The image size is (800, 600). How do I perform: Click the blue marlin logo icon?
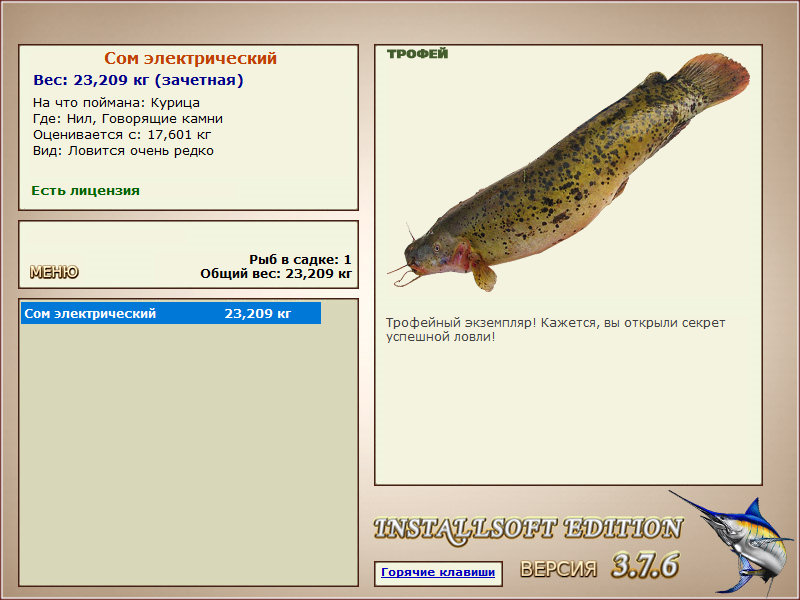click(x=732, y=543)
